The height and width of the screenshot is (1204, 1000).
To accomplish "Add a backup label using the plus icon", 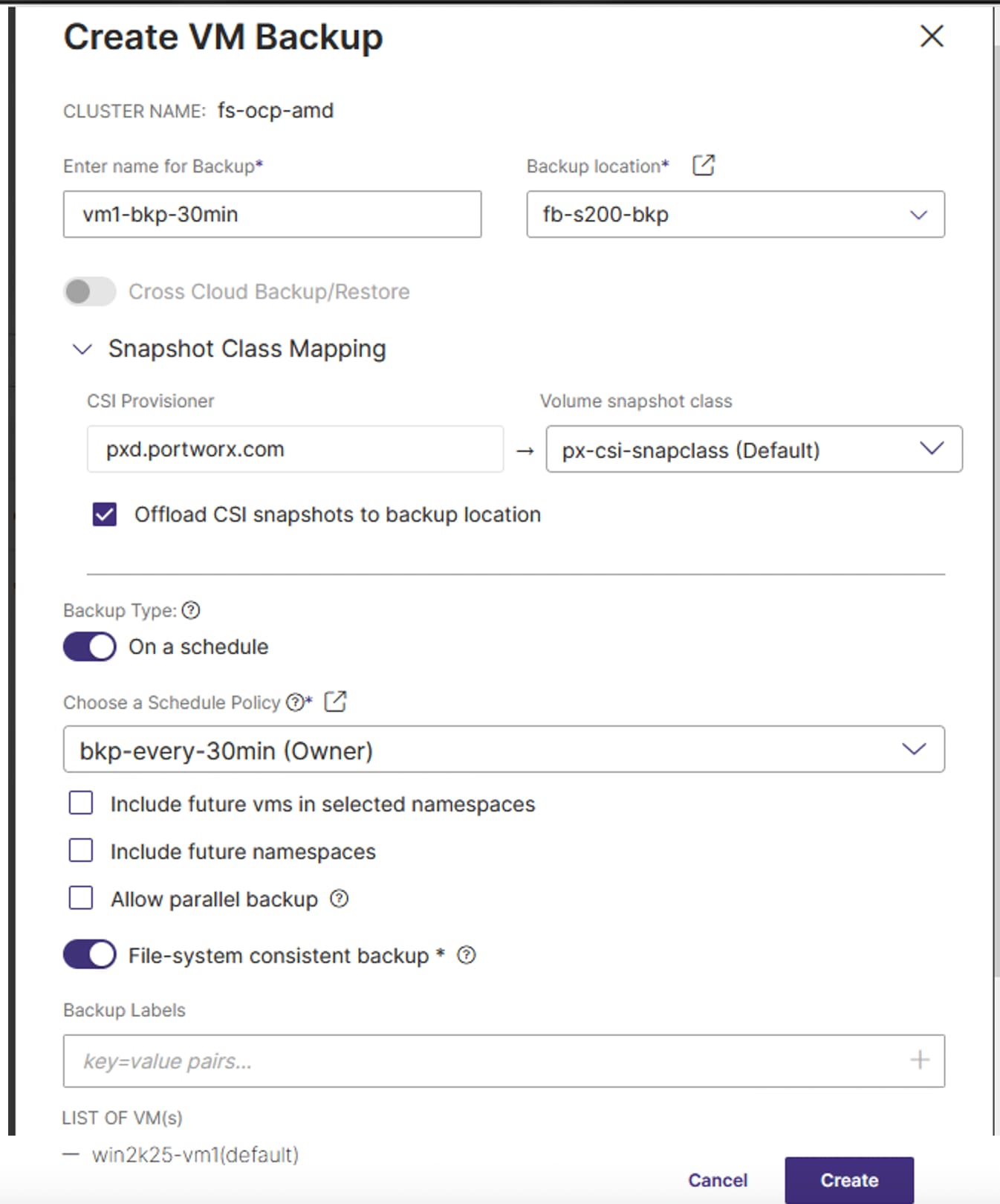I will click(x=920, y=1061).
